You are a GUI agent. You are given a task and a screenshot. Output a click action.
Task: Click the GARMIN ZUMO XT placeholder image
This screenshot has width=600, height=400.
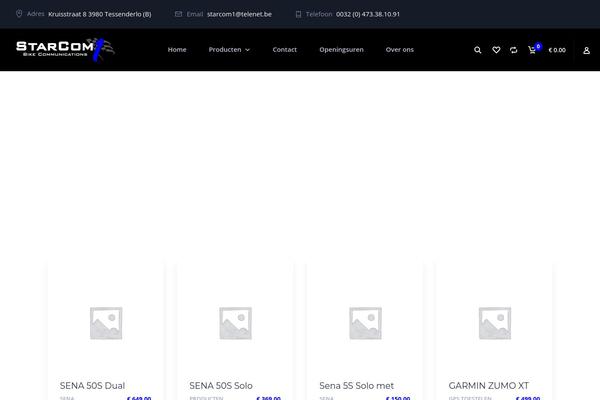pyautogui.click(x=494, y=323)
